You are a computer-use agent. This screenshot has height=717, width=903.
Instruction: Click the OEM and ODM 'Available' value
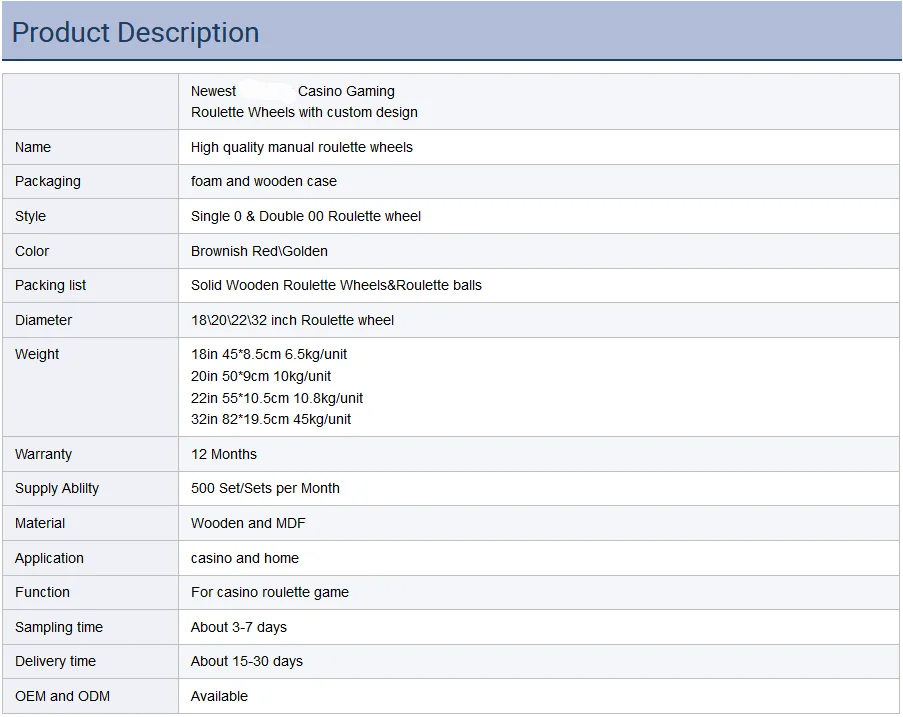(219, 696)
